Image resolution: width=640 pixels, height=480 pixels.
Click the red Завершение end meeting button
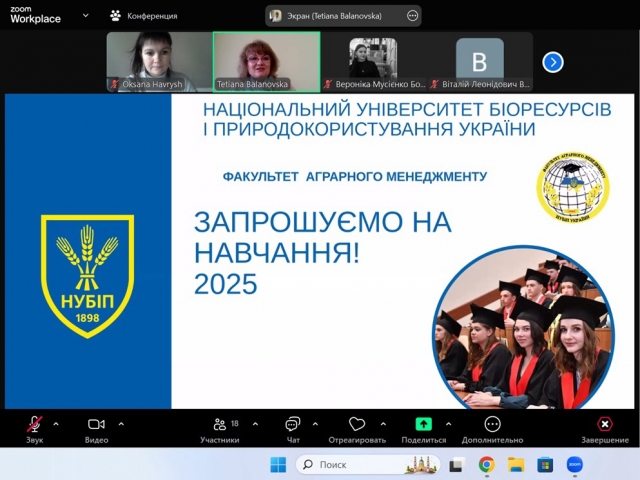point(605,430)
